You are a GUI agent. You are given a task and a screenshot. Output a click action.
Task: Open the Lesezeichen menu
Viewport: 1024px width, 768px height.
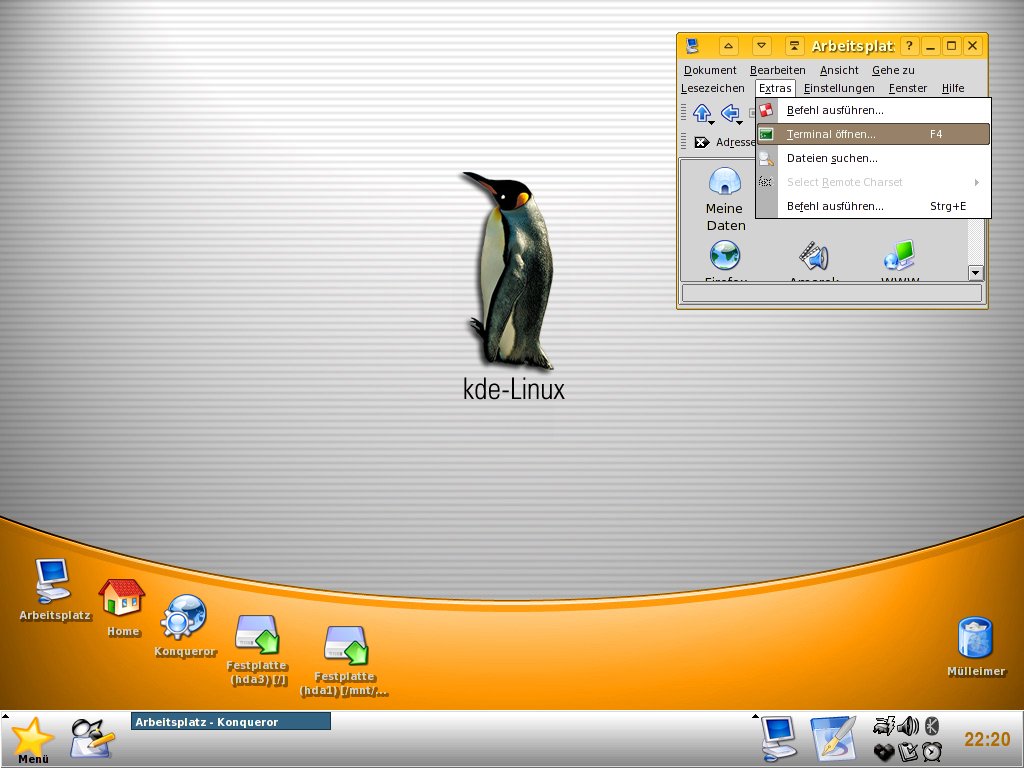point(712,88)
